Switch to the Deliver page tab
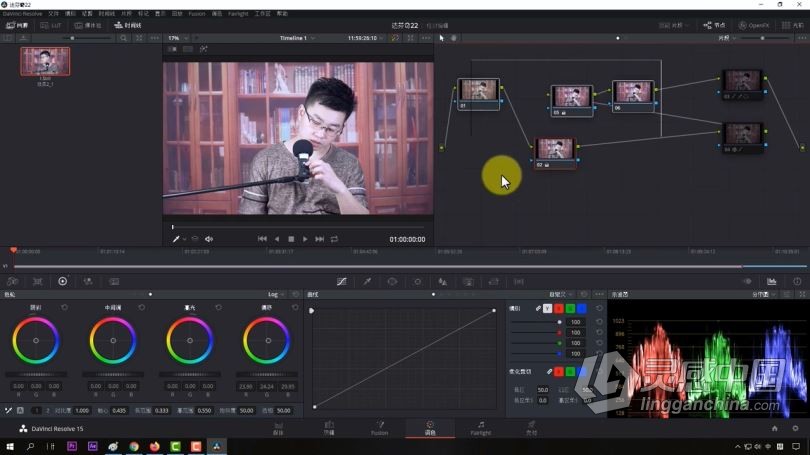The height and width of the screenshot is (455, 810). coord(531,428)
